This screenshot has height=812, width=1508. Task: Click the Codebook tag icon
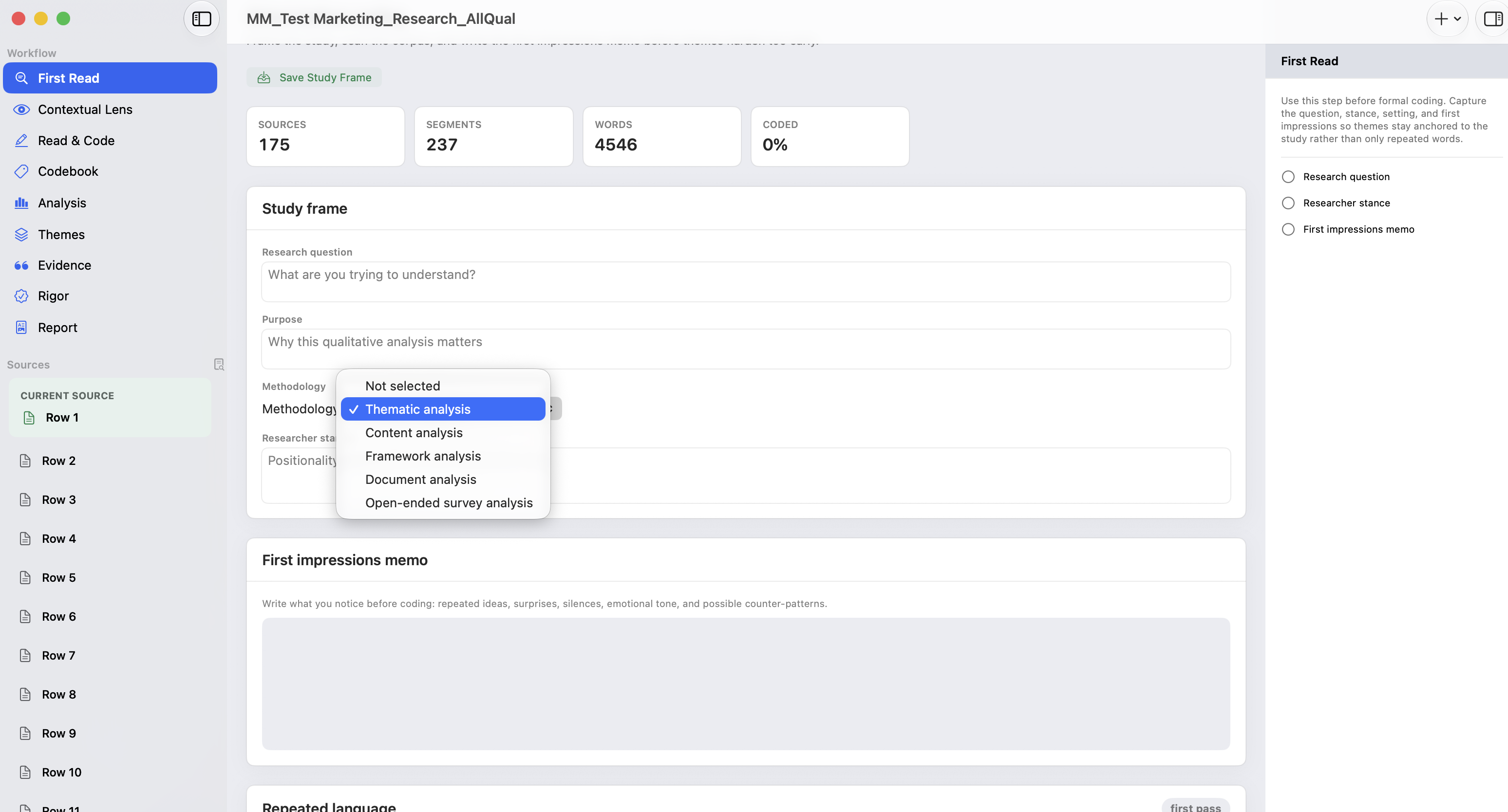(x=21, y=171)
